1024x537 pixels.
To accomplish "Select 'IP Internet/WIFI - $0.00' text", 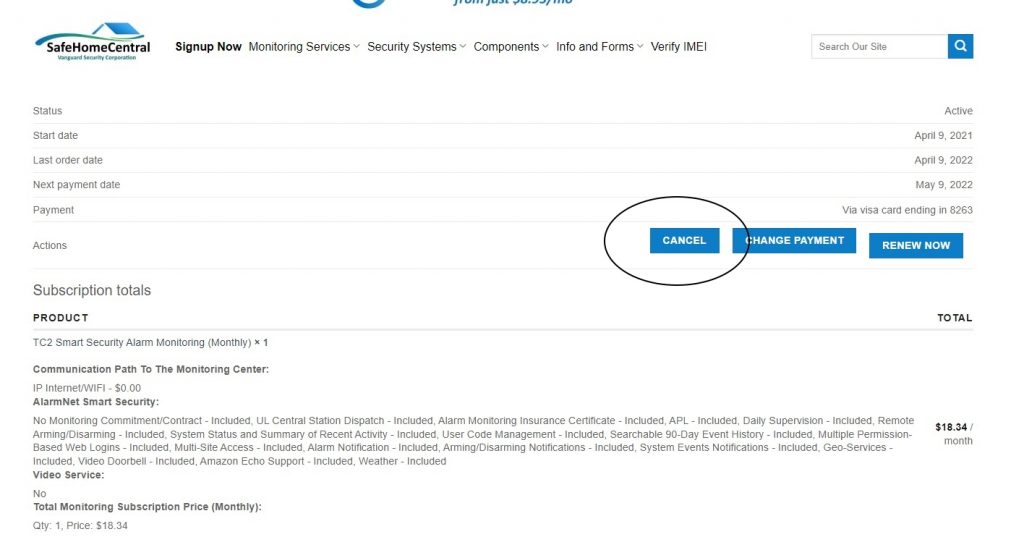I will (x=87, y=388).
